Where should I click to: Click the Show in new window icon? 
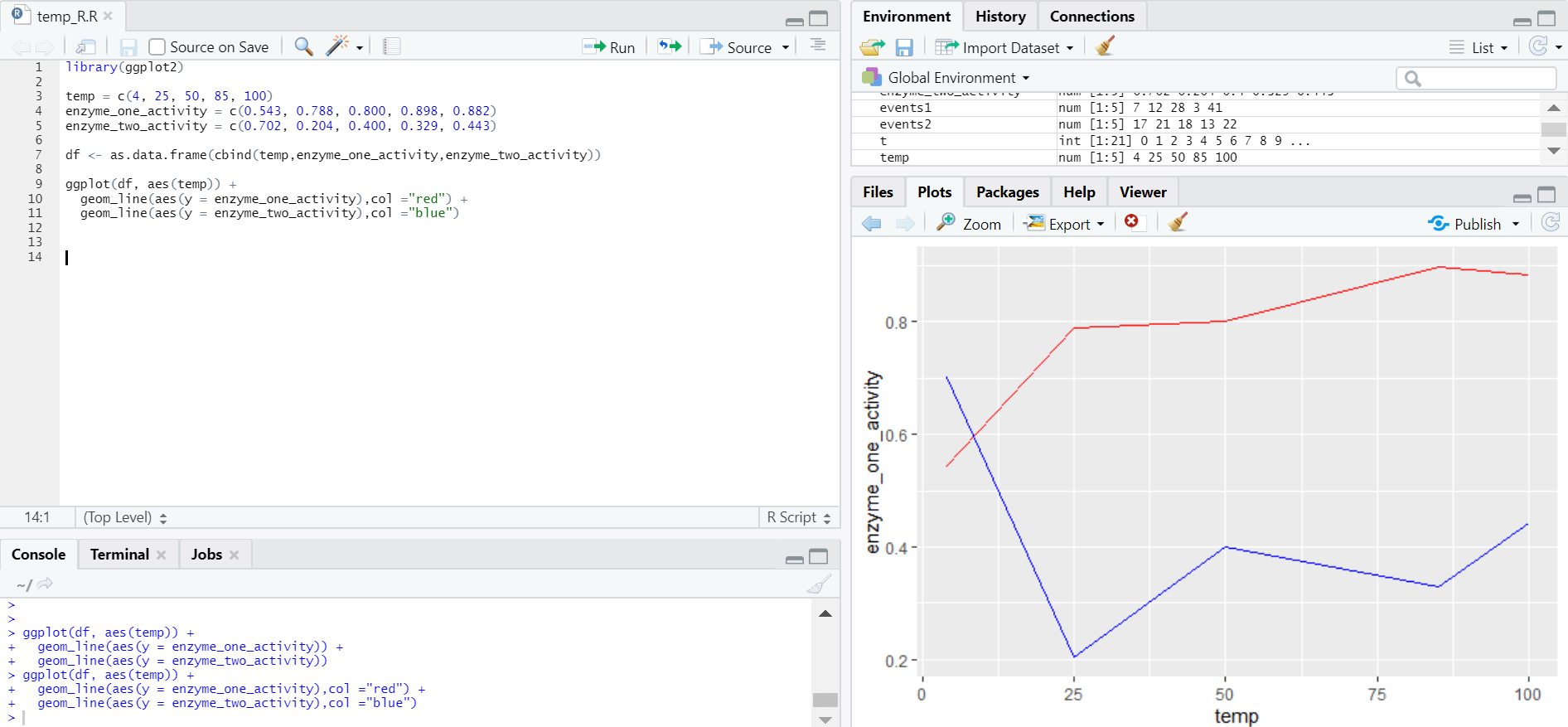pos(85,47)
